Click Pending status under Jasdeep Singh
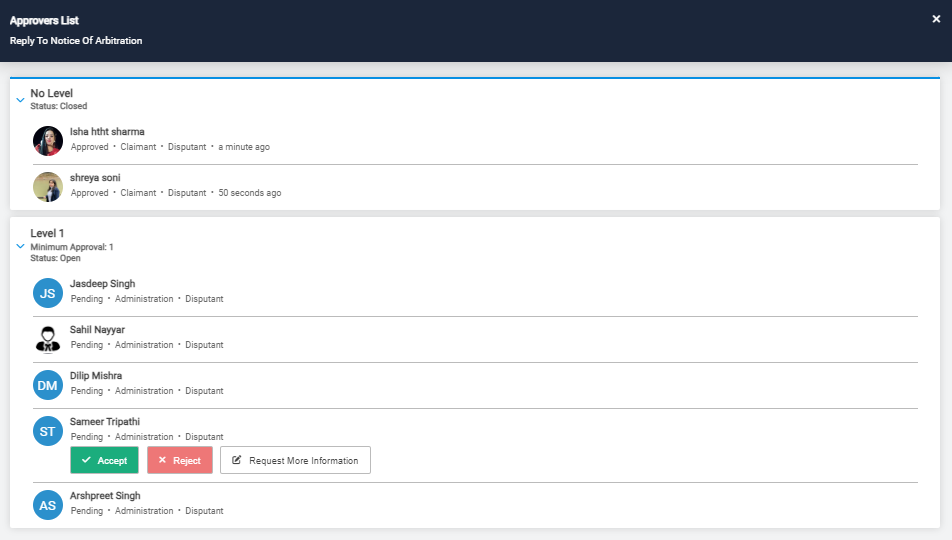Screen dimensions: 952x540 click(x=87, y=299)
